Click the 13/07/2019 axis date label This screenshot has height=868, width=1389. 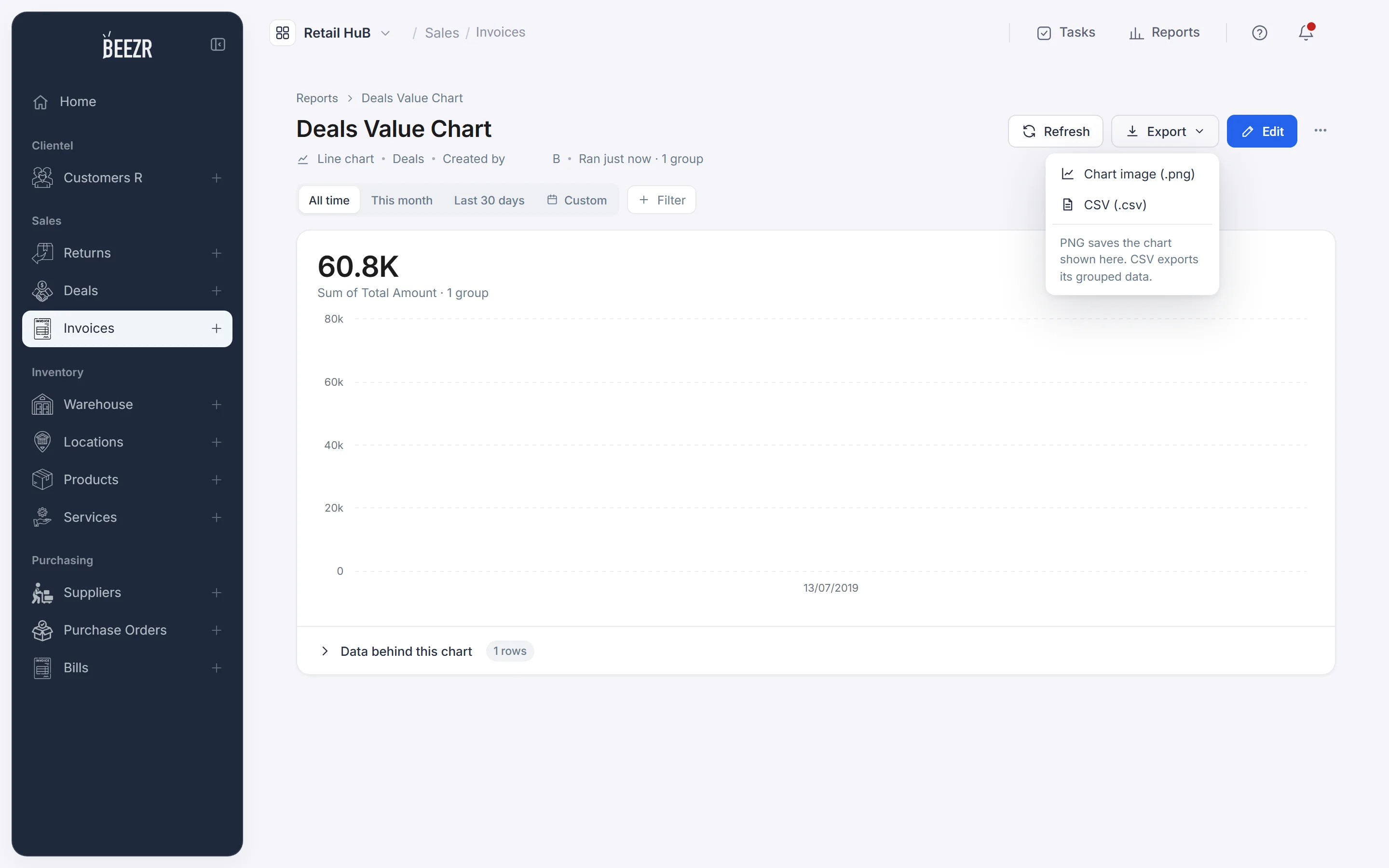pyautogui.click(x=831, y=588)
